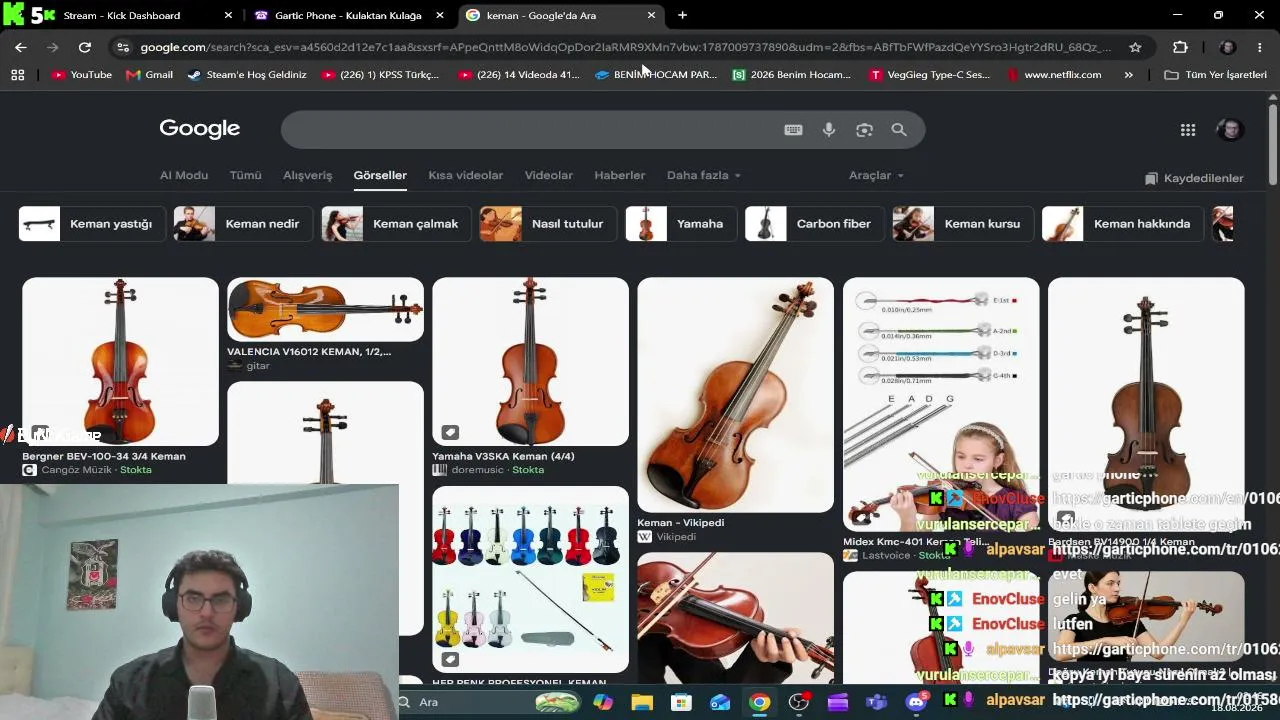The height and width of the screenshot is (720, 1280).
Task: Filter images by Yamaha chip
Action: point(681,224)
